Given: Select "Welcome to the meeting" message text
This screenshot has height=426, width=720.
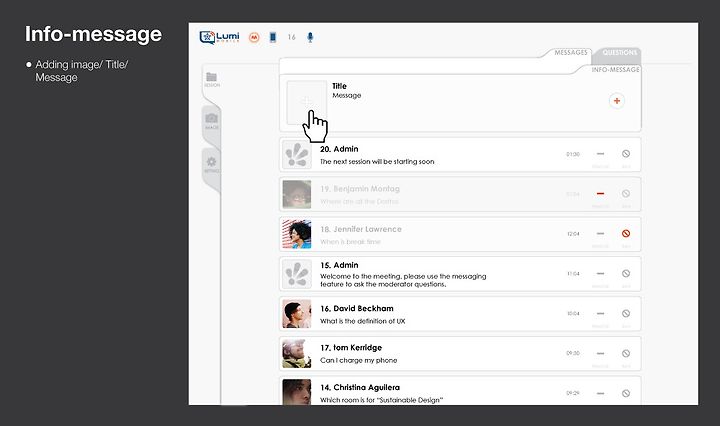Looking at the screenshot, I should (403, 280).
